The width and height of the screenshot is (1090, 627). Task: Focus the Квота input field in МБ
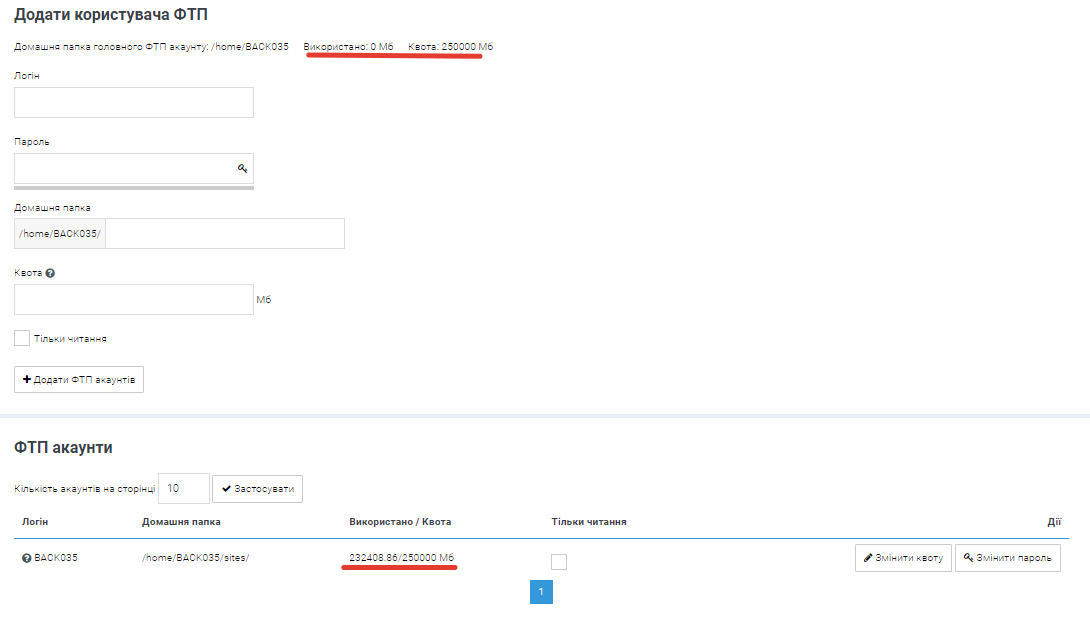(x=134, y=300)
